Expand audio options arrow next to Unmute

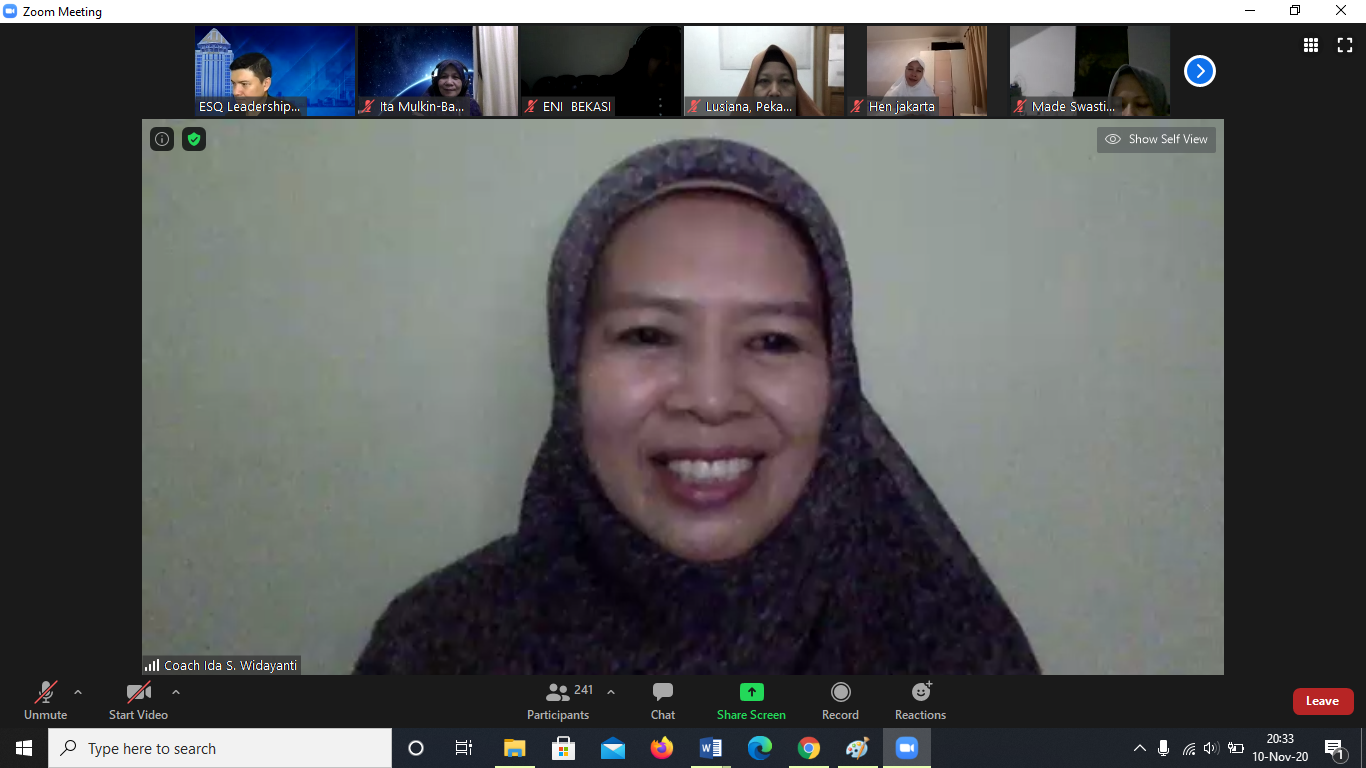78,692
